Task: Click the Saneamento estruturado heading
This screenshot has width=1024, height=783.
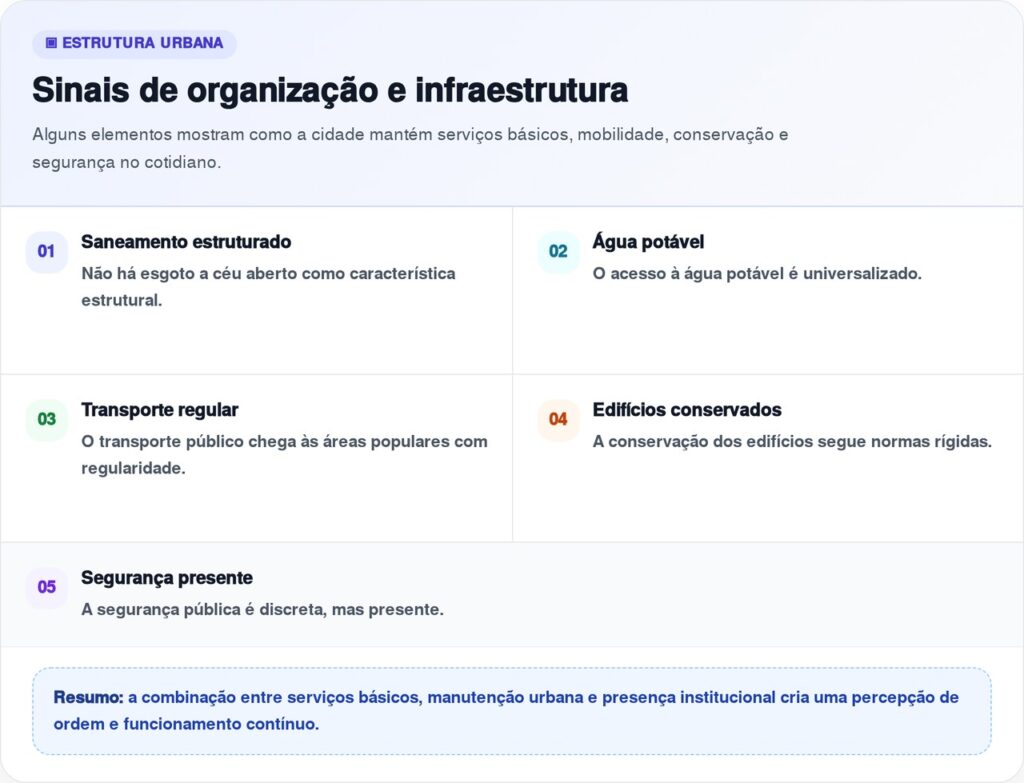Action: 186,242
